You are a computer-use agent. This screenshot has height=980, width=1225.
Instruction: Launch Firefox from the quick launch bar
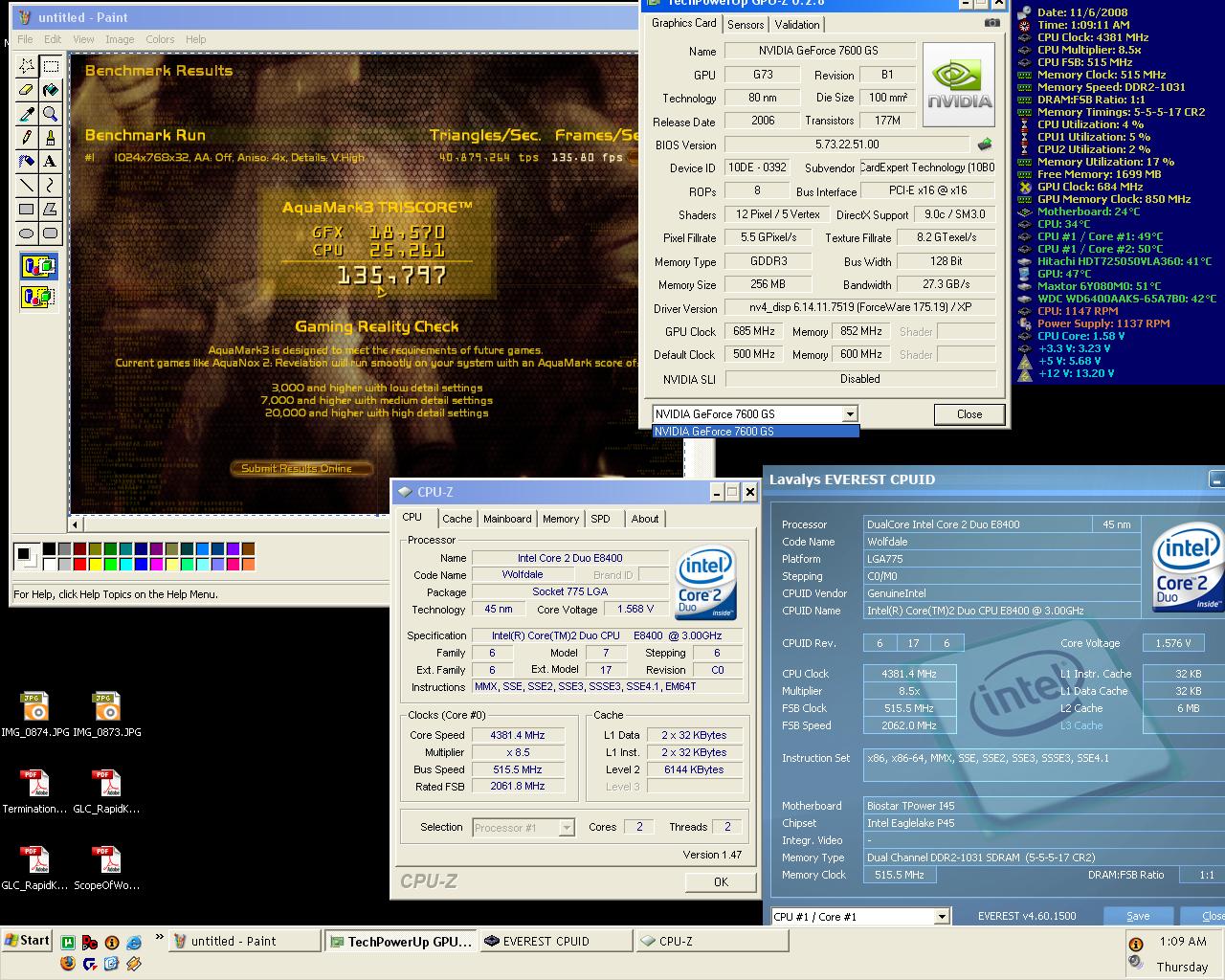68,964
